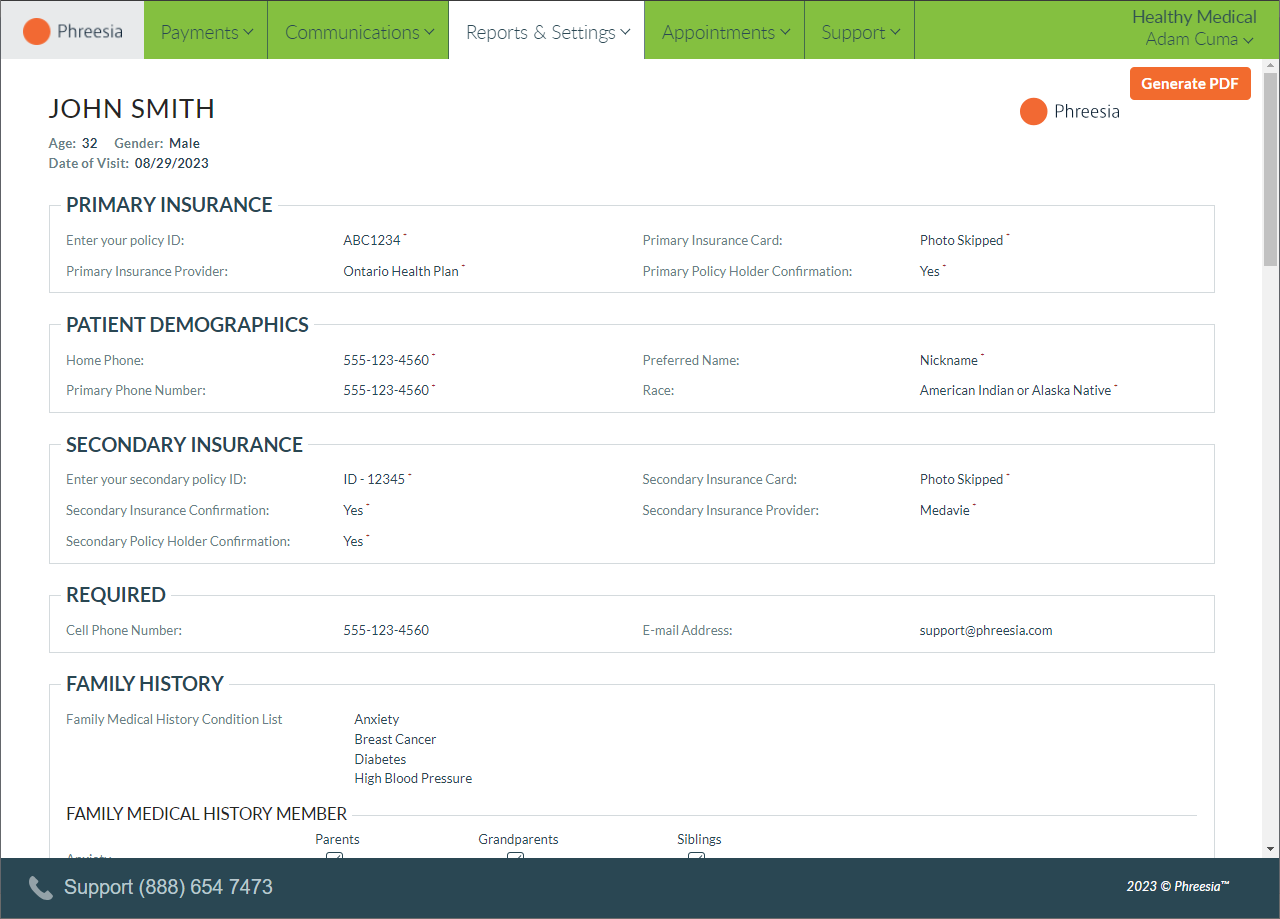The height and width of the screenshot is (919, 1280).
Task: Click the Healthy Medical practice name
Action: point(1194,17)
